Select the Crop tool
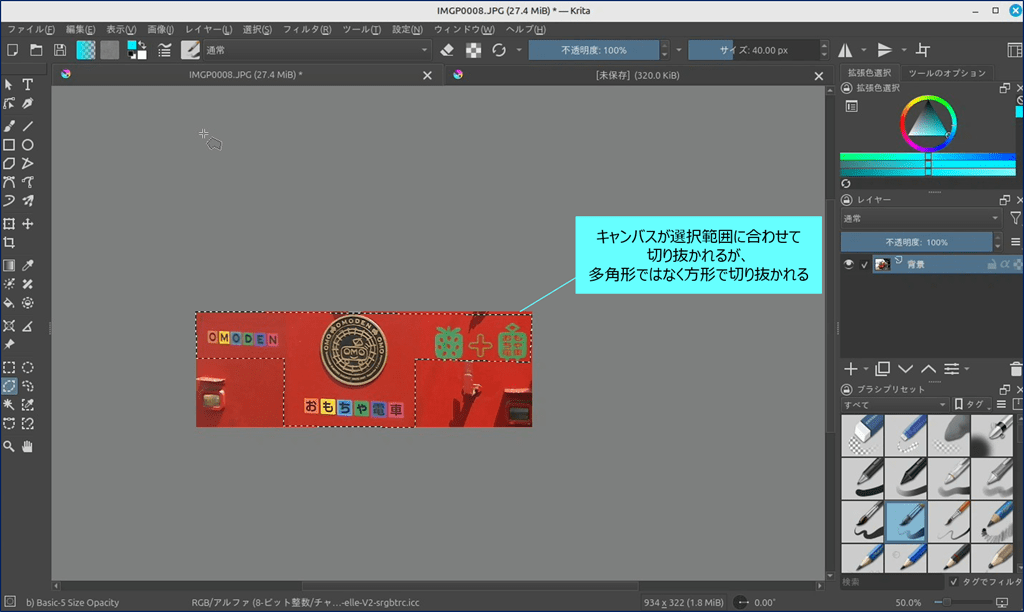Screen dimensions: 1024x612 click(x=9, y=243)
